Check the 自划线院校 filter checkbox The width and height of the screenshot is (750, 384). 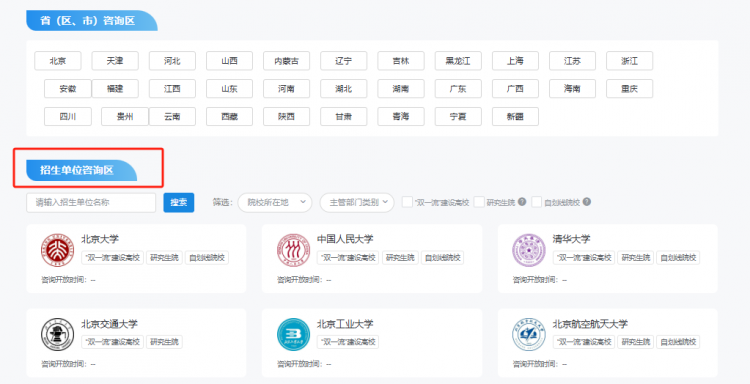click(x=537, y=202)
